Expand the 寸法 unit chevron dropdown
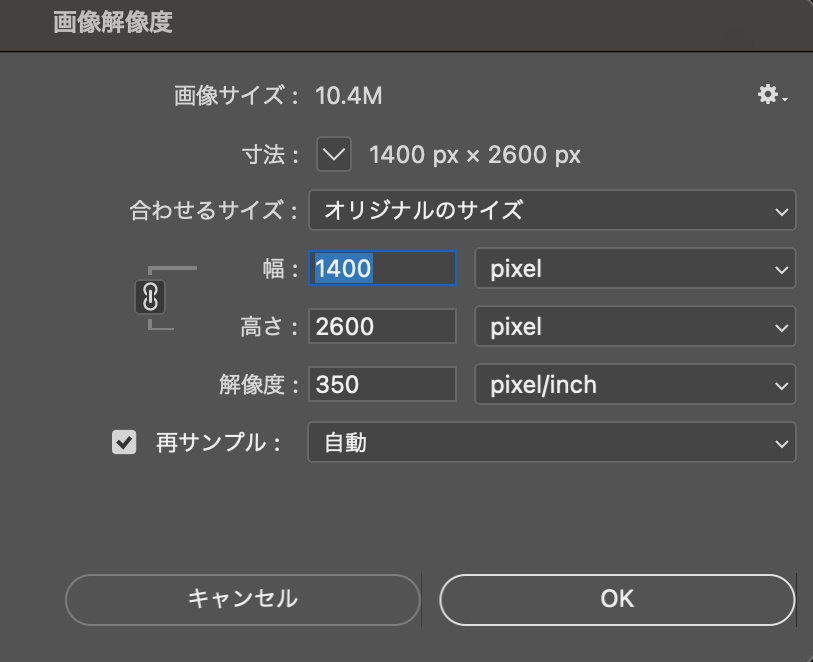The width and height of the screenshot is (813, 662). (334, 154)
